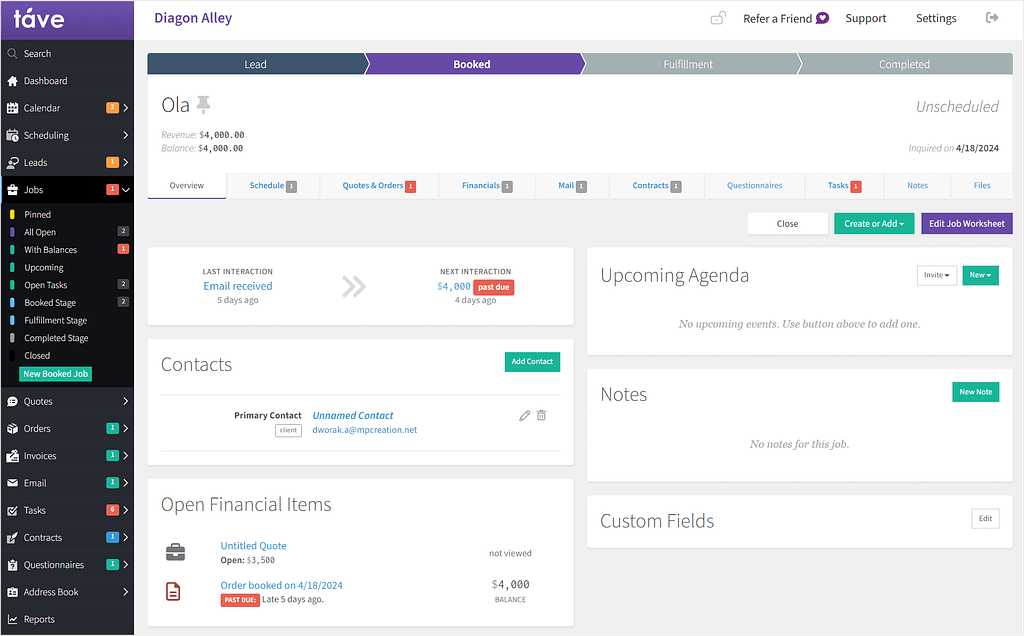Click the pencil edit icon for Unnamed Contact
The image size is (1024, 636).
(524, 415)
